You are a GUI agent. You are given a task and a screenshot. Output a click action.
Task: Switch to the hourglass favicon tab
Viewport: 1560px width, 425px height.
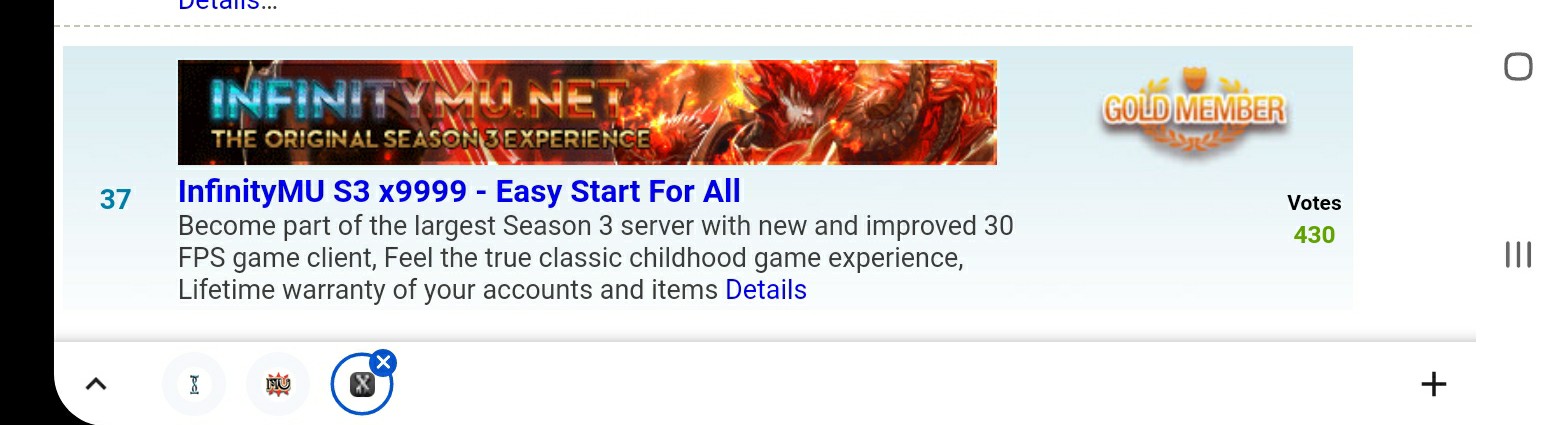(194, 384)
